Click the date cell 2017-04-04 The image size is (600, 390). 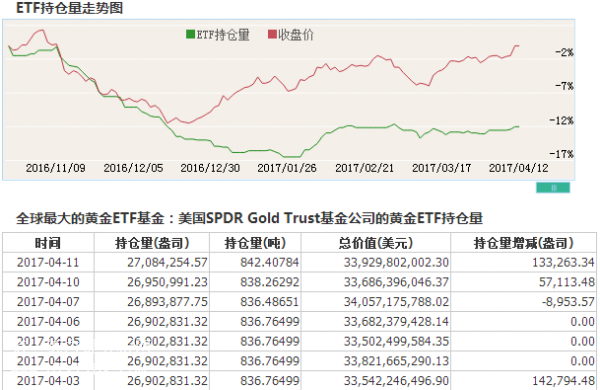[48, 361]
